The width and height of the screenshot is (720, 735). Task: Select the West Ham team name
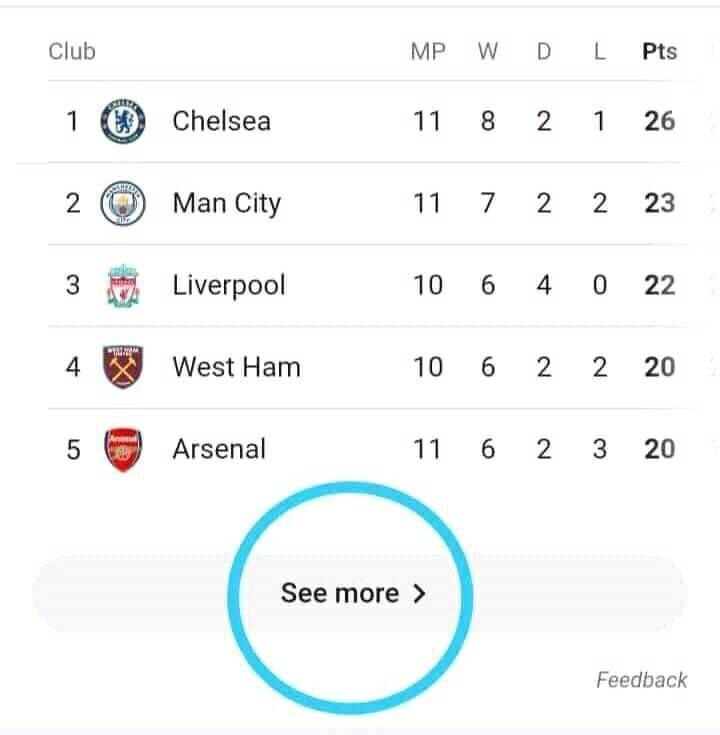pos(236,367)
